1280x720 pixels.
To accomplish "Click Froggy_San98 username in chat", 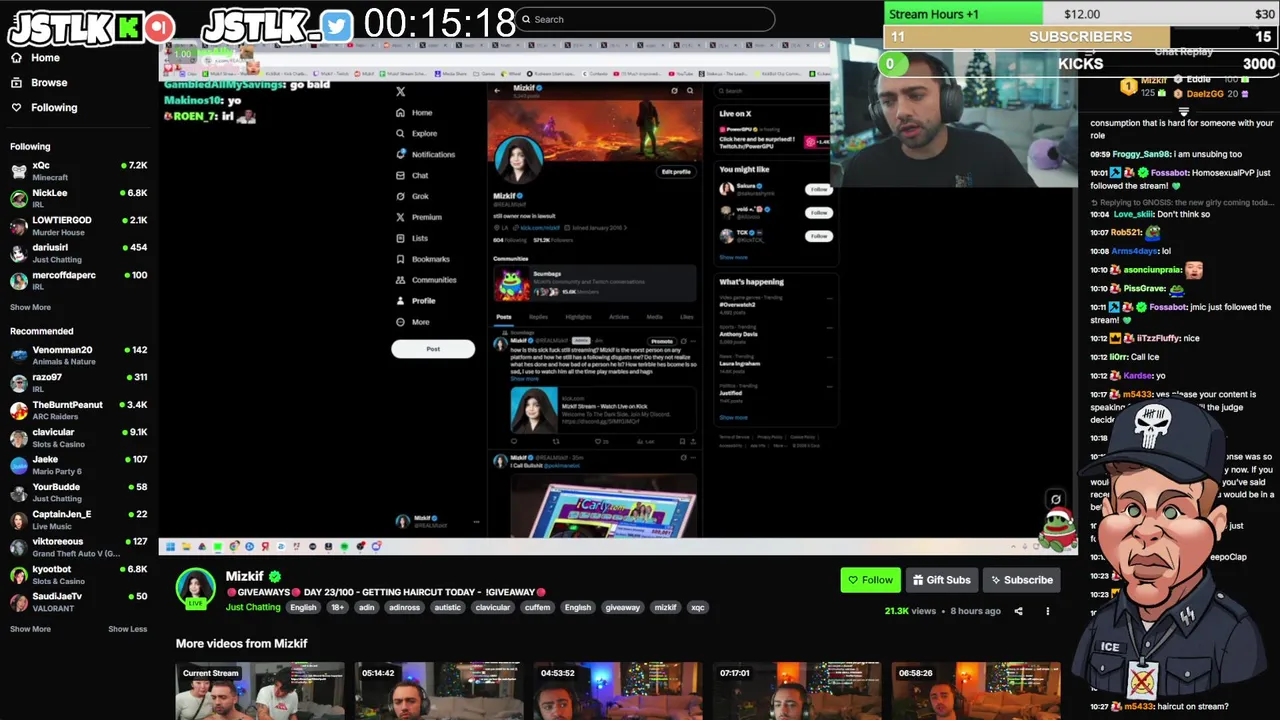I will point(1139,154).
